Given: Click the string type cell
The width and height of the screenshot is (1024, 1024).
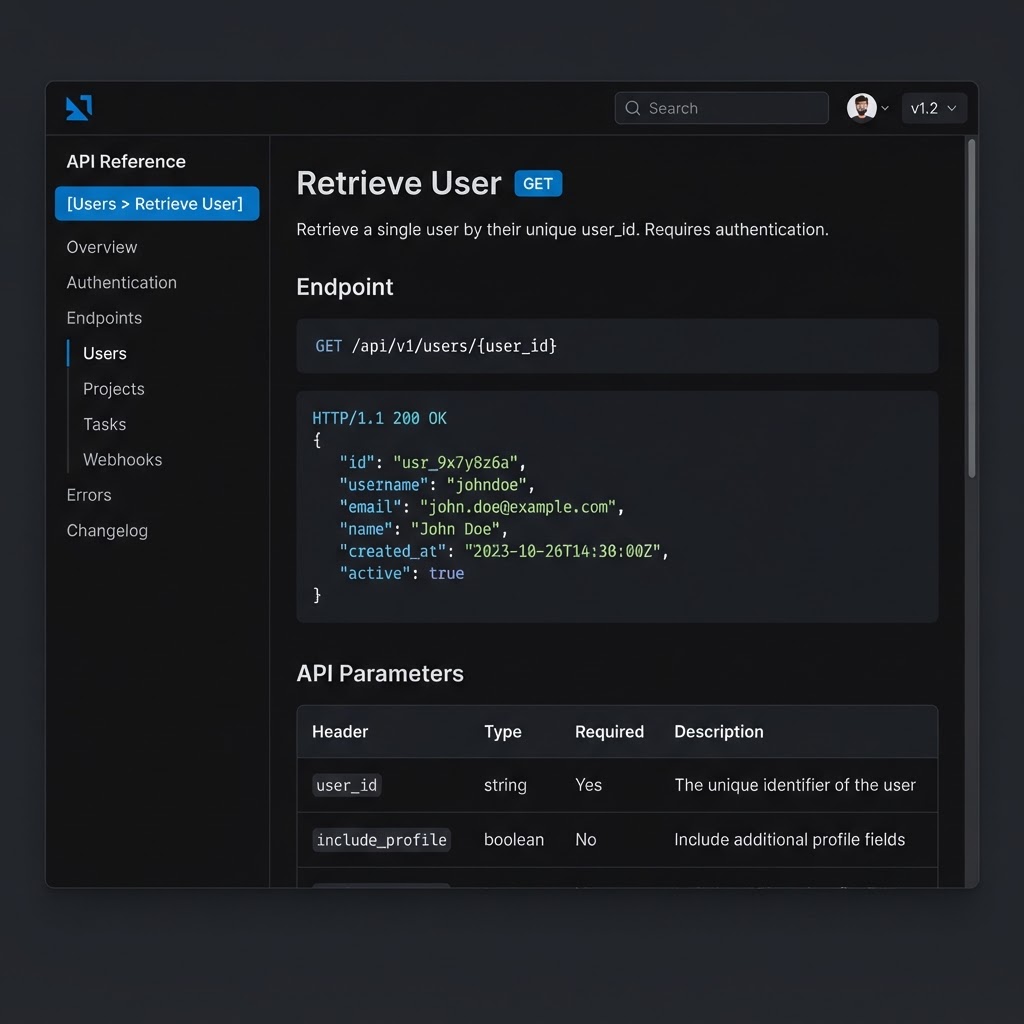Looking at the screenshot, I should [505, 786].
